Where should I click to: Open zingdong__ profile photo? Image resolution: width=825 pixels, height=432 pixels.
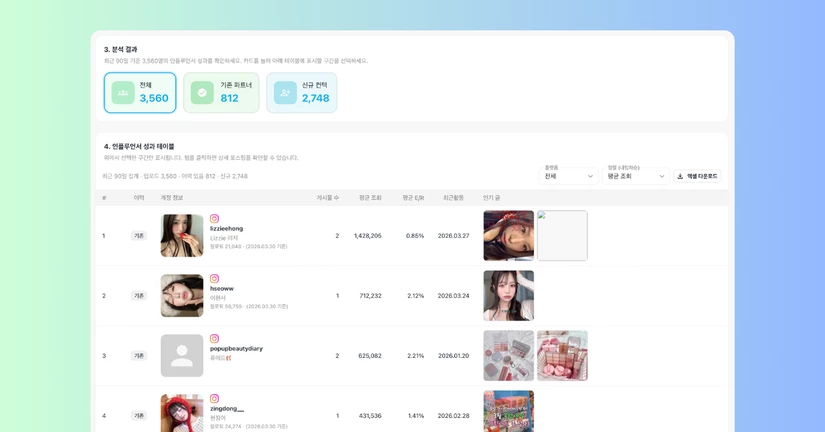(x=182, y=413)
